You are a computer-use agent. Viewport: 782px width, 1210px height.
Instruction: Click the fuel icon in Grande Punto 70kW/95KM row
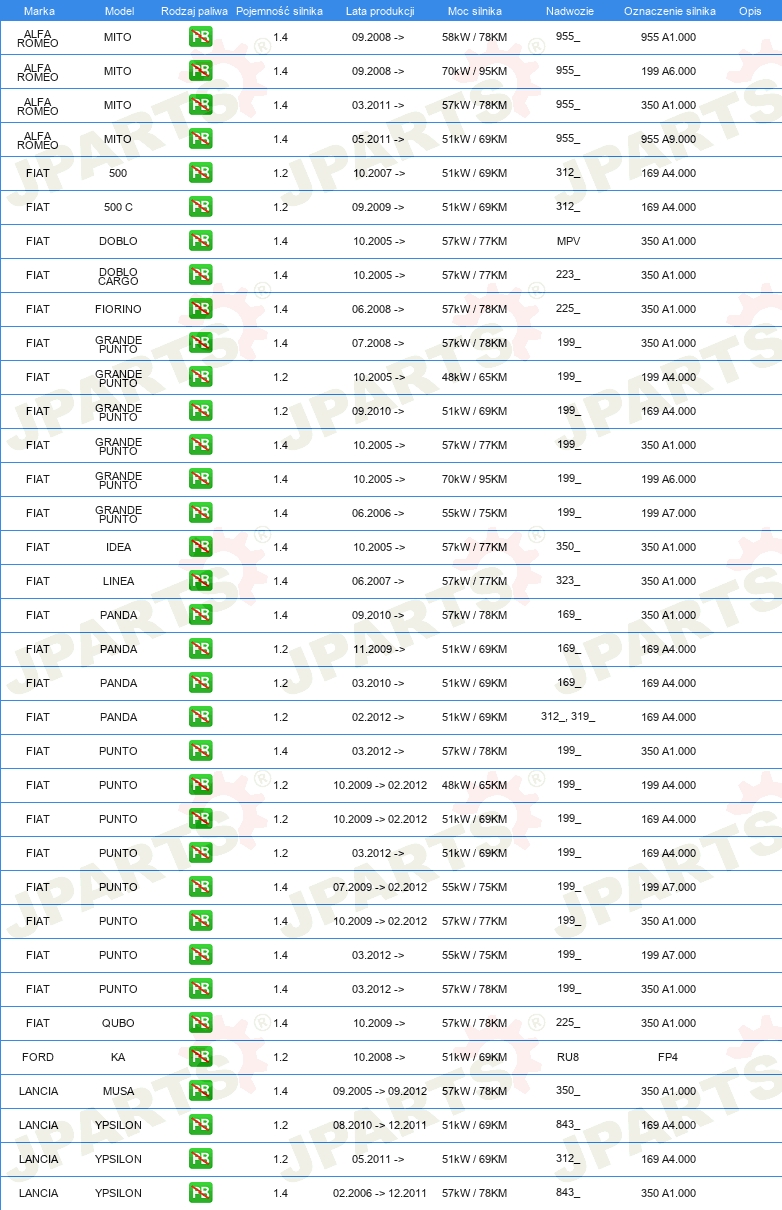pyautogui.click(x=200, y=479)
